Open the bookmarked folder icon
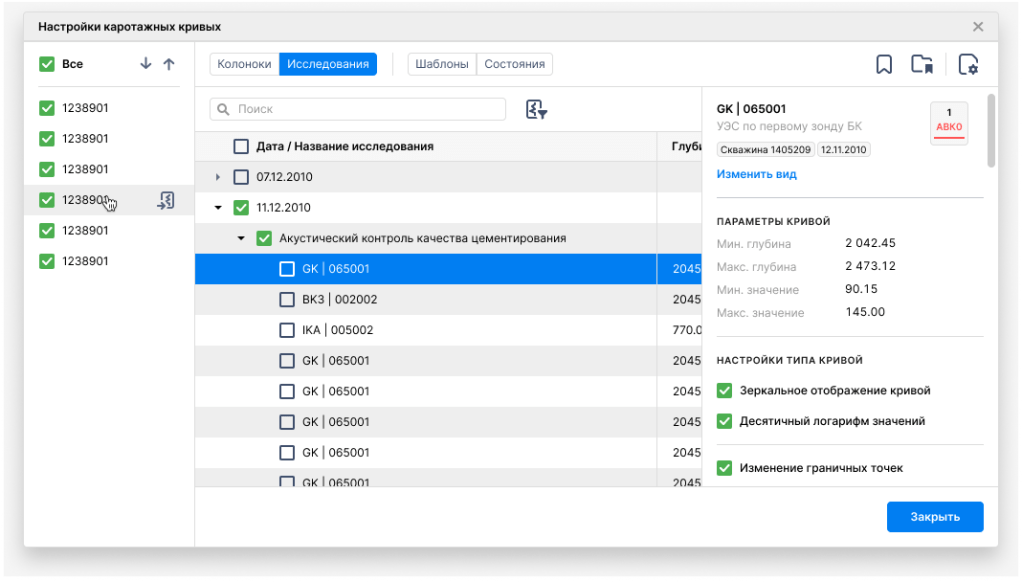Viewport: 1022px width, 582px height. click(x=922, y=65)
